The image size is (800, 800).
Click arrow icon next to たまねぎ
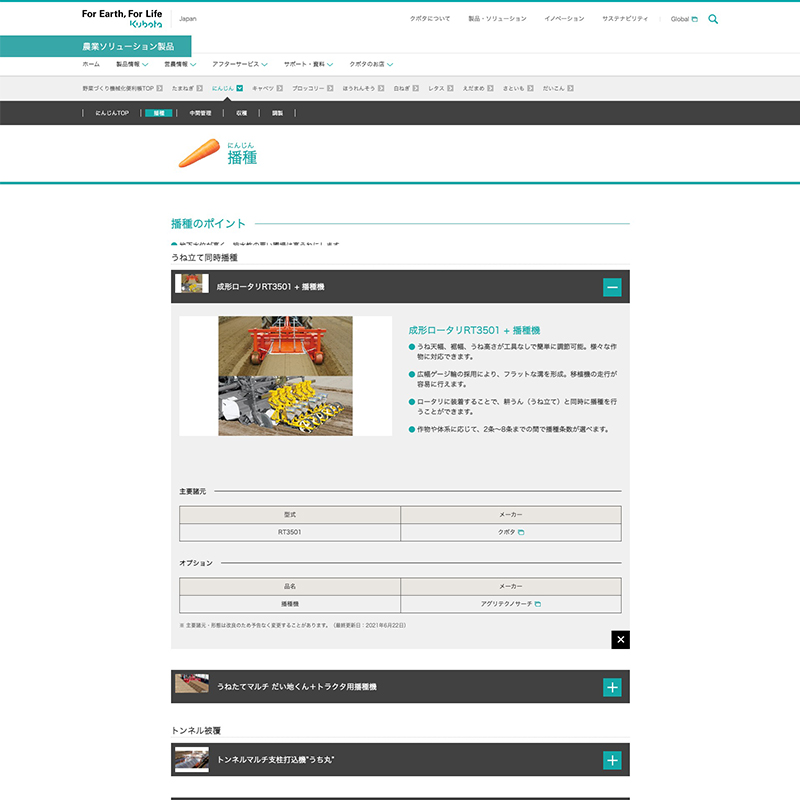200,88
